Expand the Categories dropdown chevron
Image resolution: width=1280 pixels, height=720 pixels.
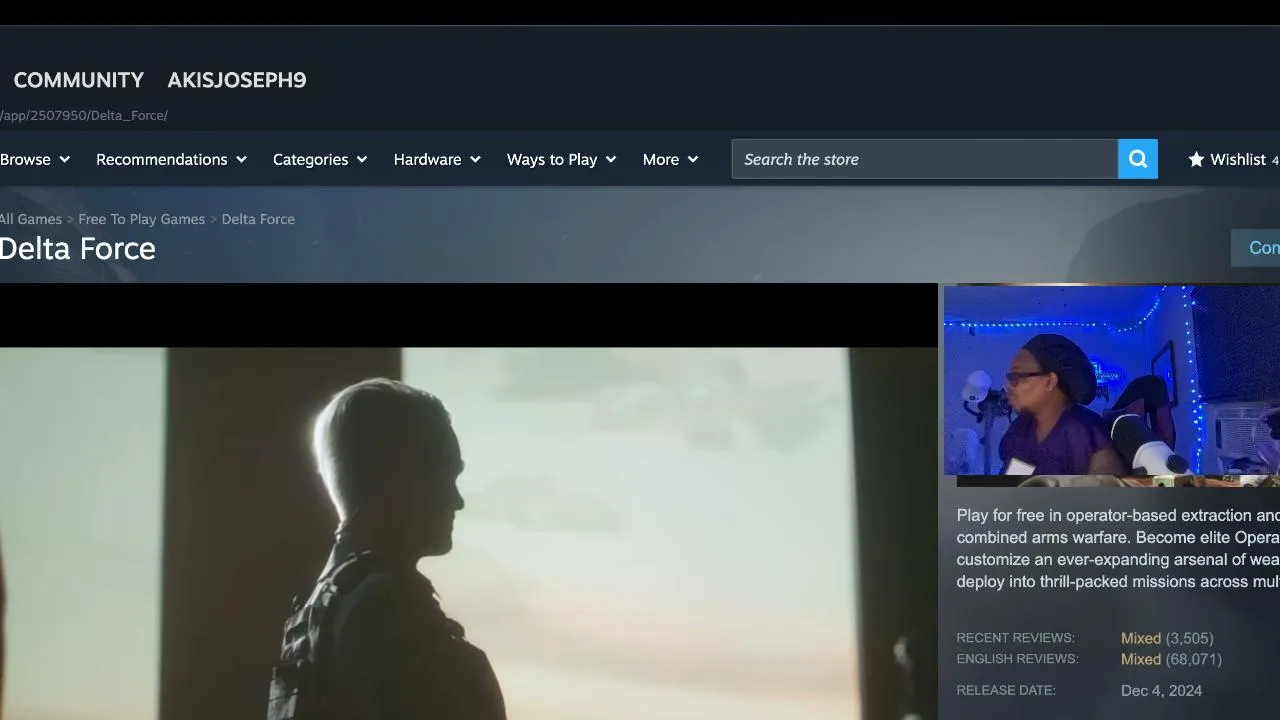[x=362, y=159]
